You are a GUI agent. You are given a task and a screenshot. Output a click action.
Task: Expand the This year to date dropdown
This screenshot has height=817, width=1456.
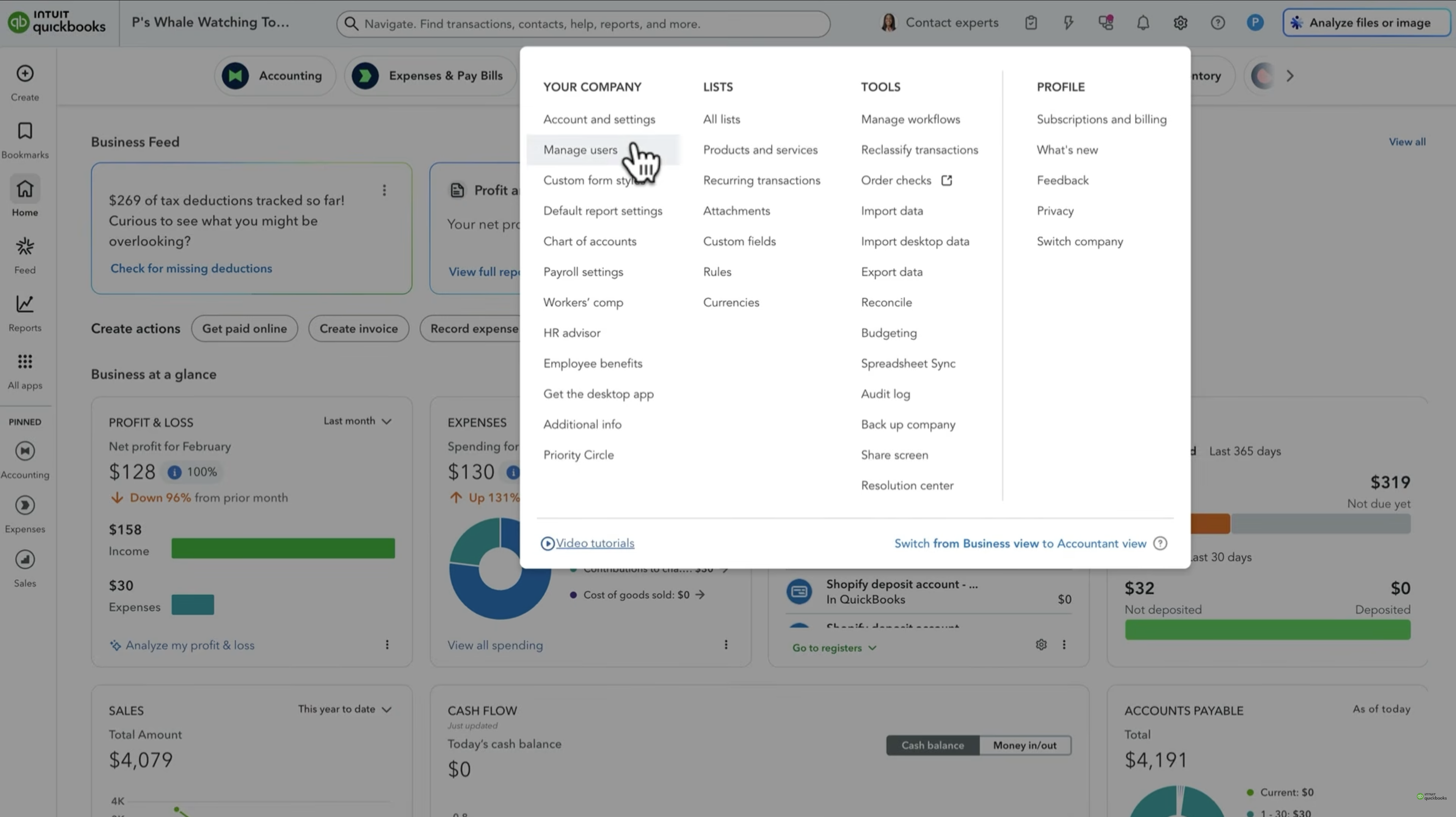pyautogui.click(x=345, y=709)
